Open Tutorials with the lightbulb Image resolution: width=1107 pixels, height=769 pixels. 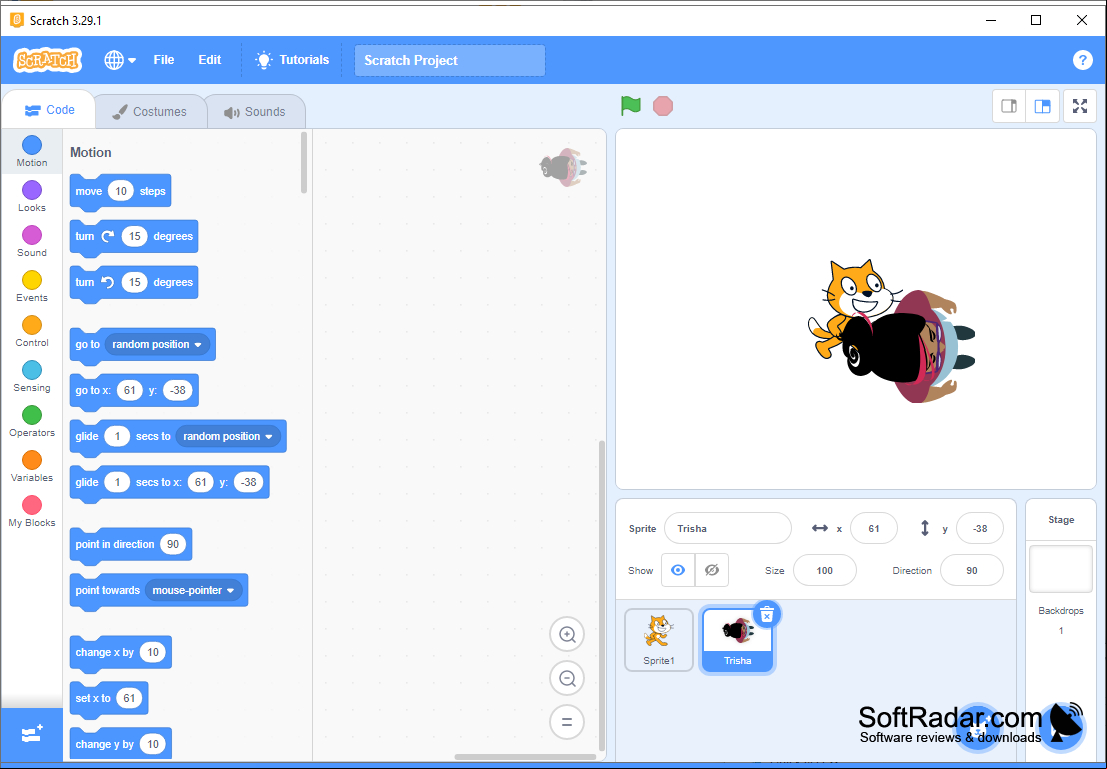click(292, 60)
